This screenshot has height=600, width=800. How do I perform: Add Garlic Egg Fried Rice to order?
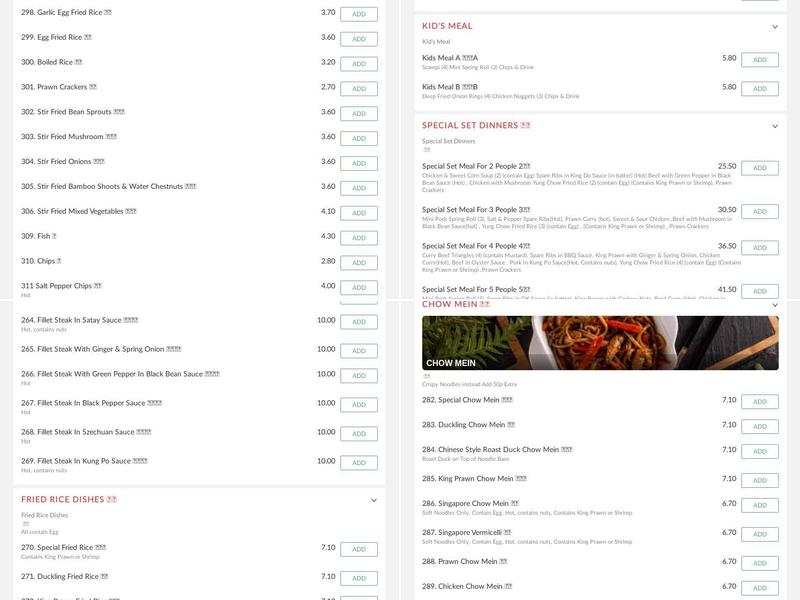[358, 14]
